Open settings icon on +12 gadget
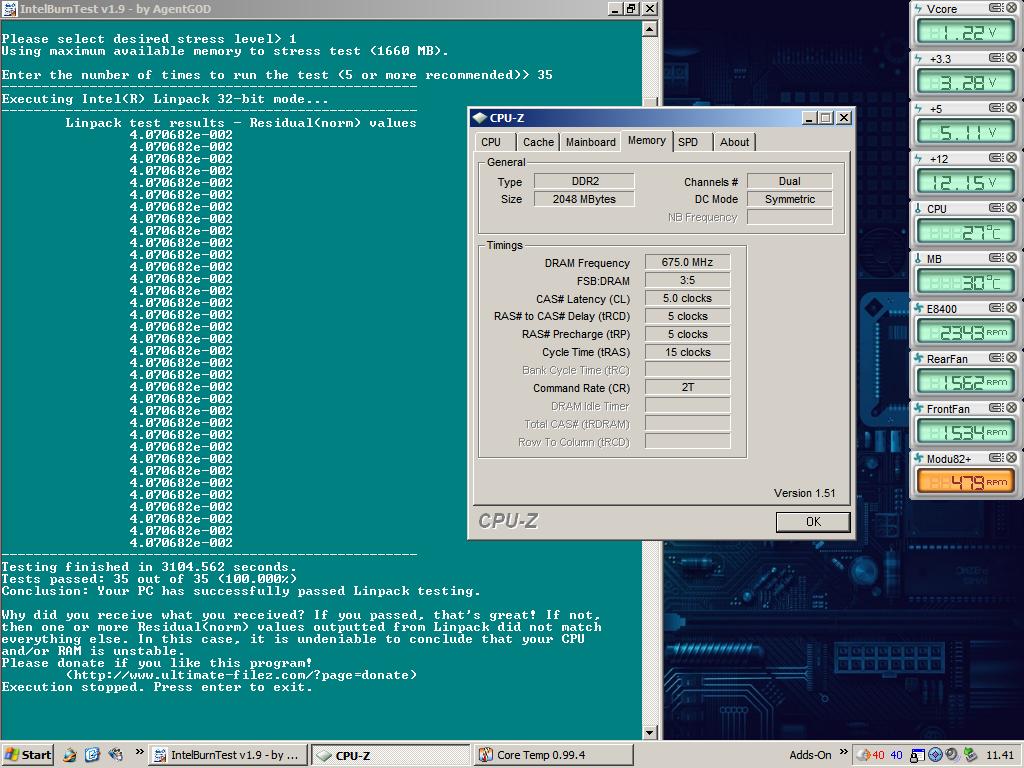This screenshot has width=1024, height=768. (996, 158)
